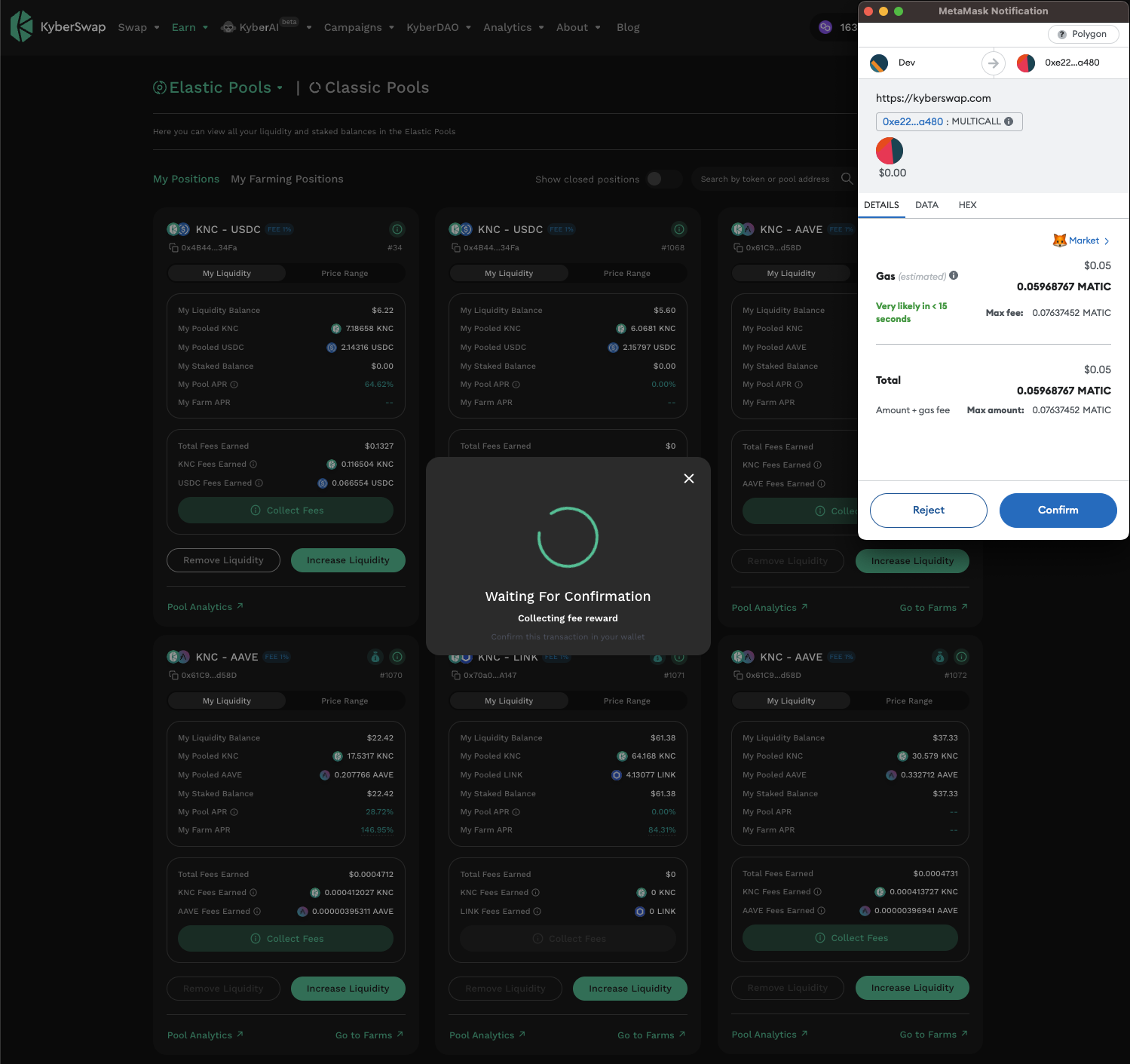Click the KyberSwap logo icon
The image size is (1130, 1064).
[x=22, y=26]
